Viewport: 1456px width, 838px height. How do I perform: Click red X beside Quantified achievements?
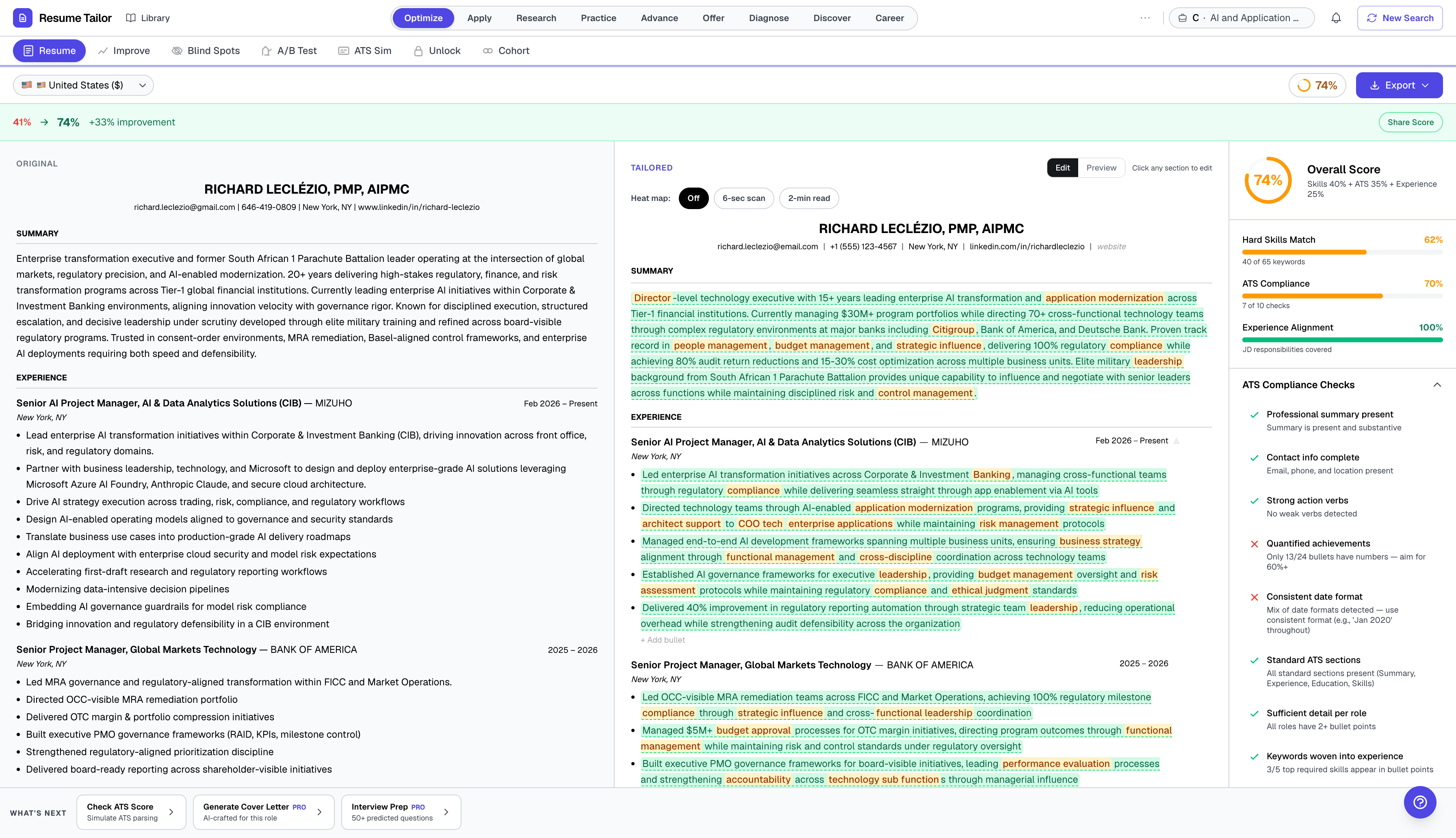pyautogui.click(x=1254, y=544)
